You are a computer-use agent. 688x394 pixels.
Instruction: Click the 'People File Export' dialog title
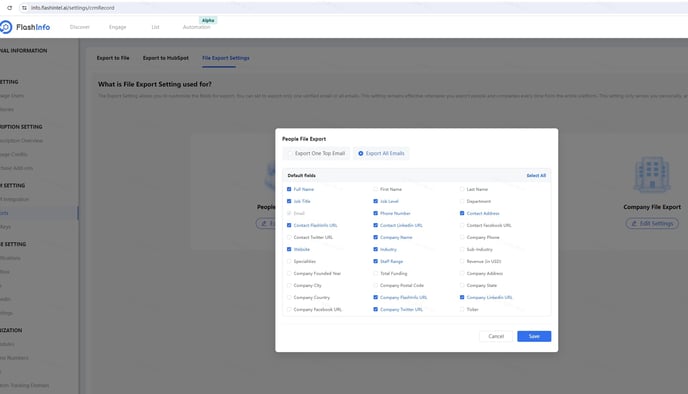point(304,139)
